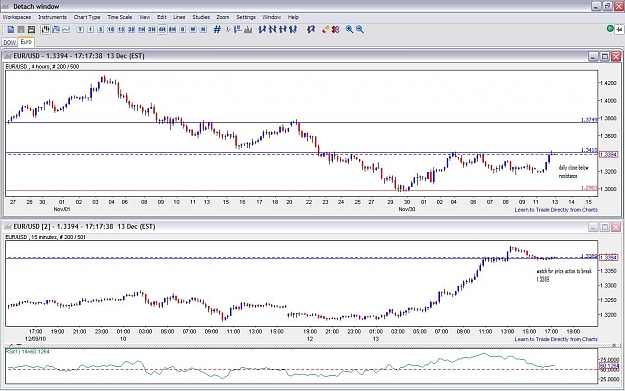625x391 pixels.
Task: Maximize the EUR/USD 4 hours chart window
Action: coord(605,56)
